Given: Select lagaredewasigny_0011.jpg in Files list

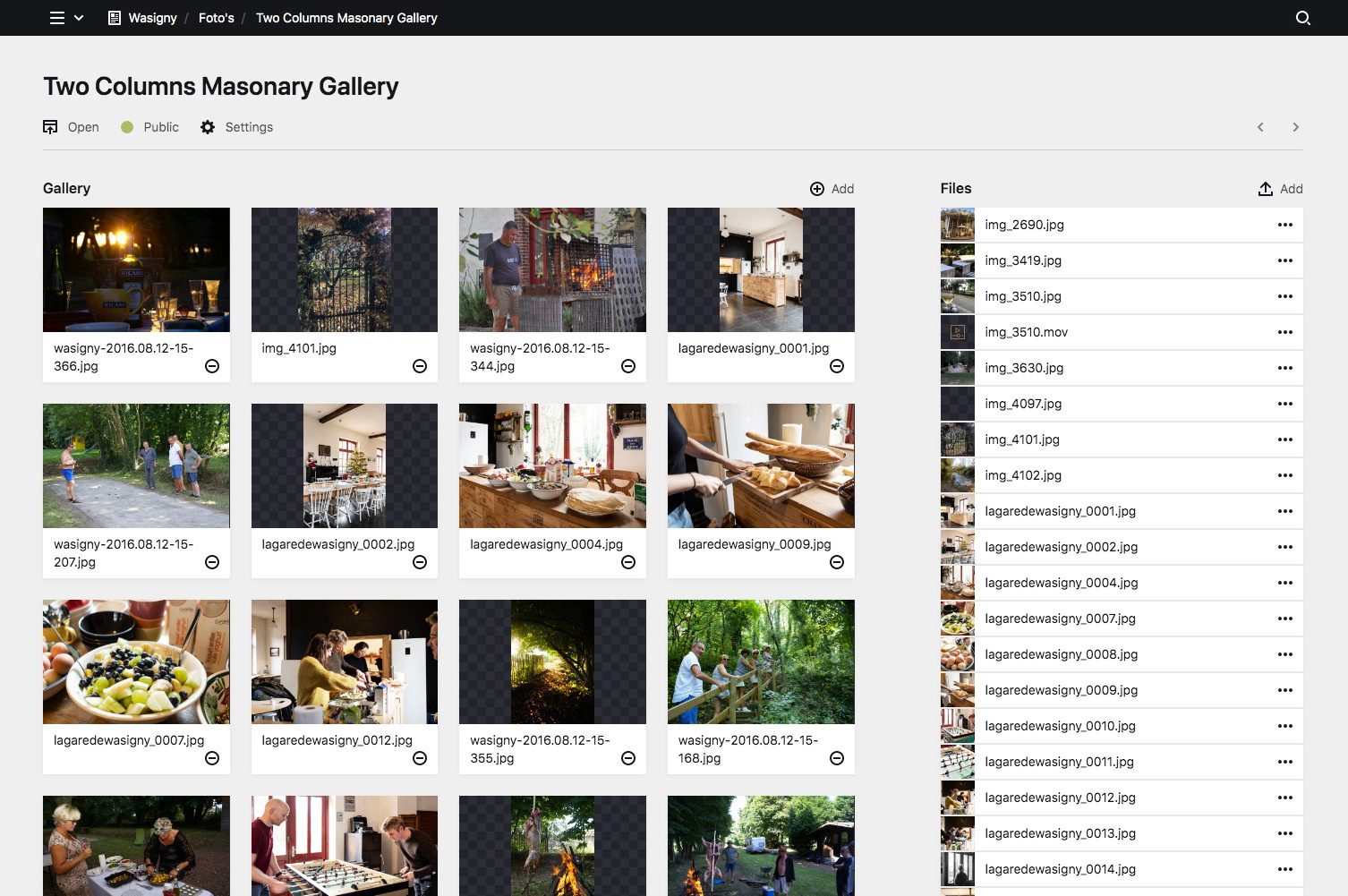Looking at the screenshot, I should [x=1122, y=762].
